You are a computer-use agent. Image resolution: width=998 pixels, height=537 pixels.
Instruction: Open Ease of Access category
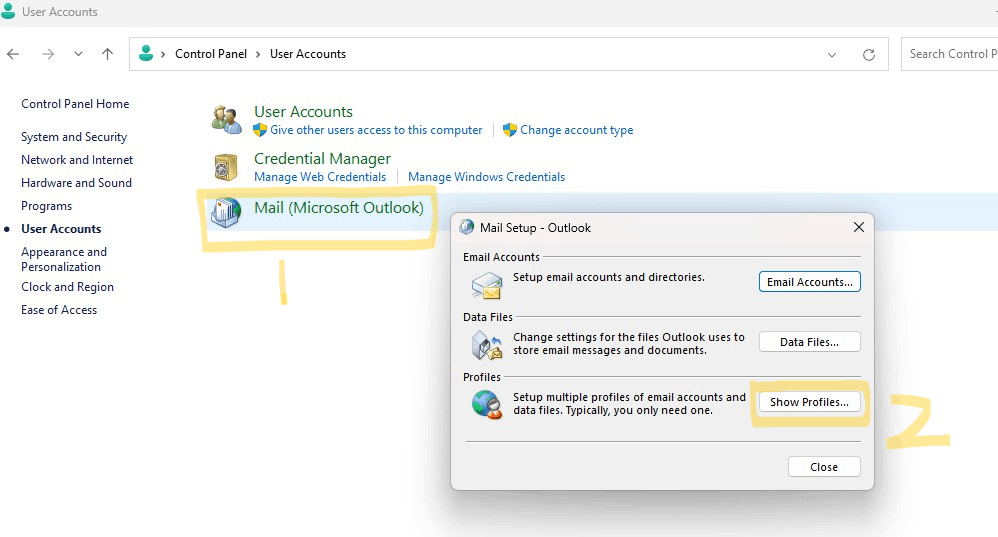coord(59,310)
